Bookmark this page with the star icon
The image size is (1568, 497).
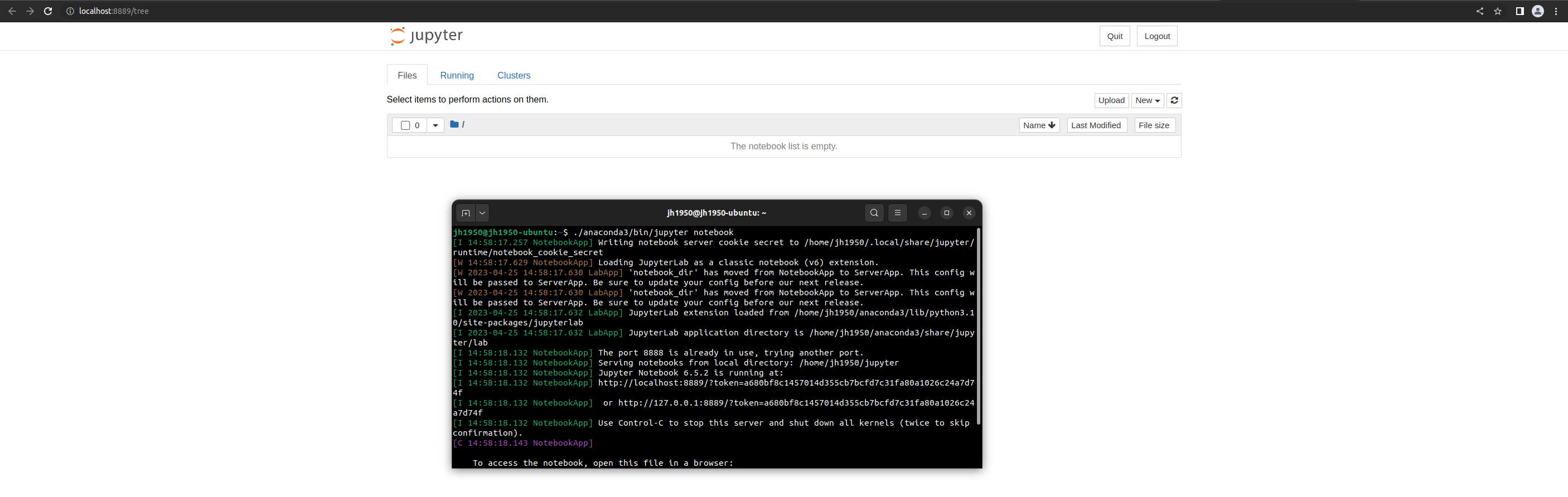pyautogui.click(x=1498, y=11)
